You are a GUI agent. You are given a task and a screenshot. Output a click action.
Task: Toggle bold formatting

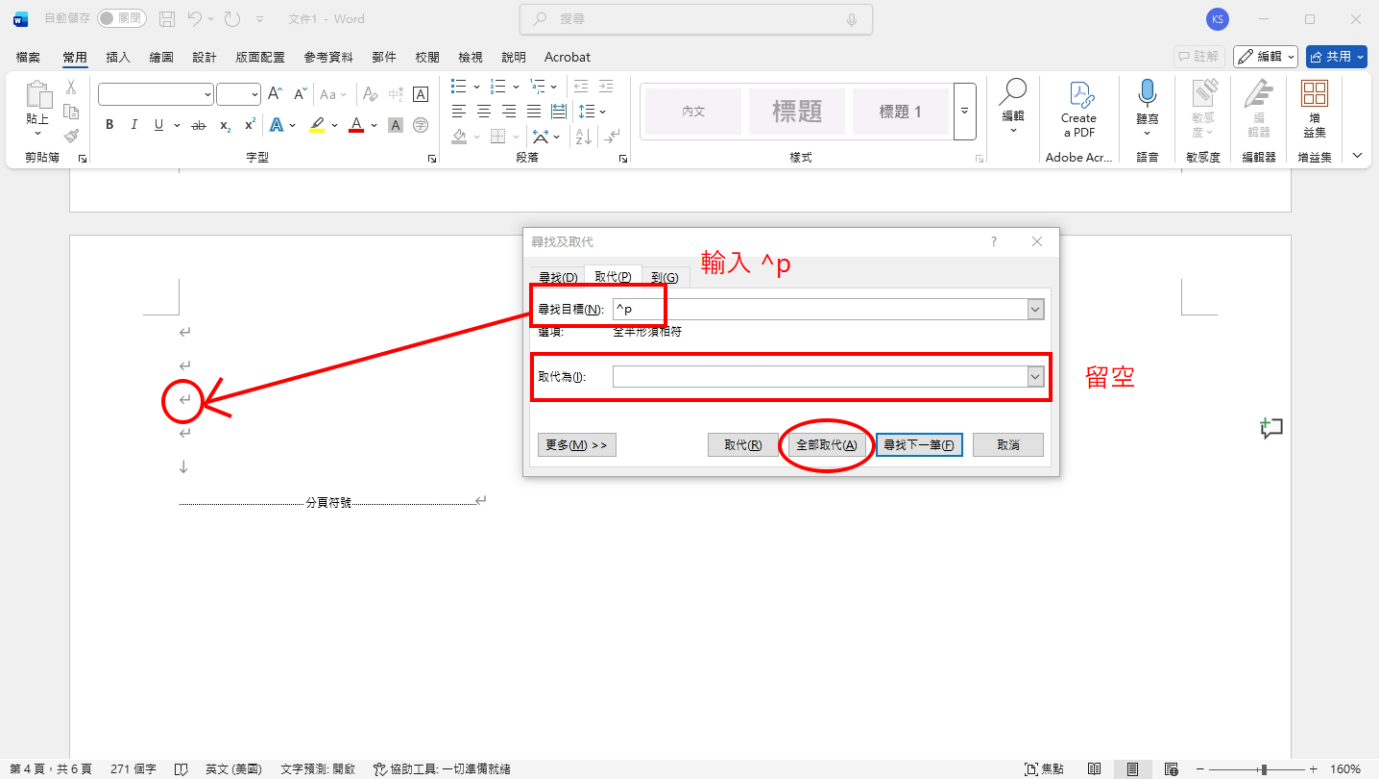click(x=109, y=124)
